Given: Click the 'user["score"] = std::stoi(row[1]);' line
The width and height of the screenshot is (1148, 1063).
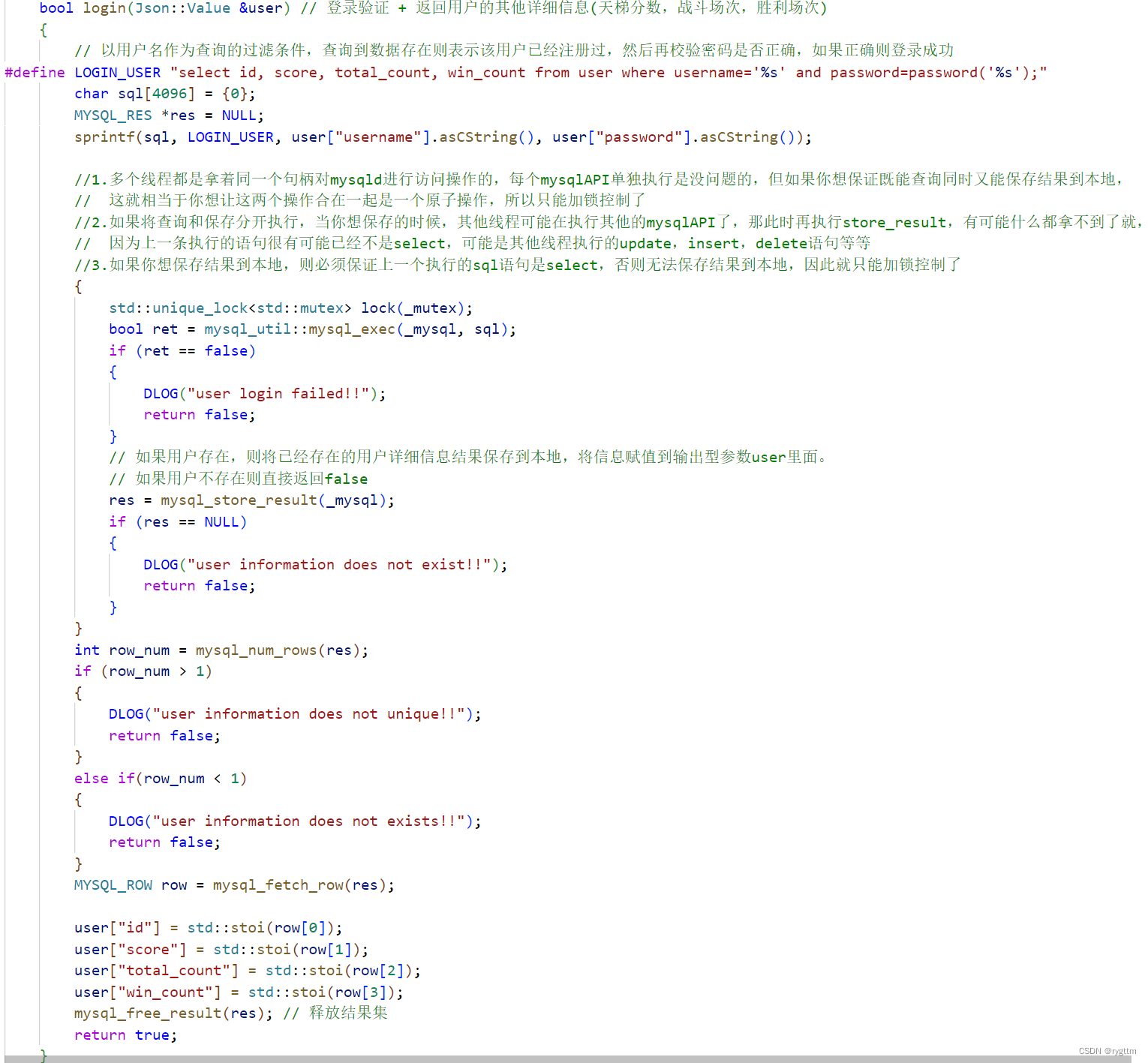Looking at the screenshot, I should pyautogui.click(x=221, y=950).
